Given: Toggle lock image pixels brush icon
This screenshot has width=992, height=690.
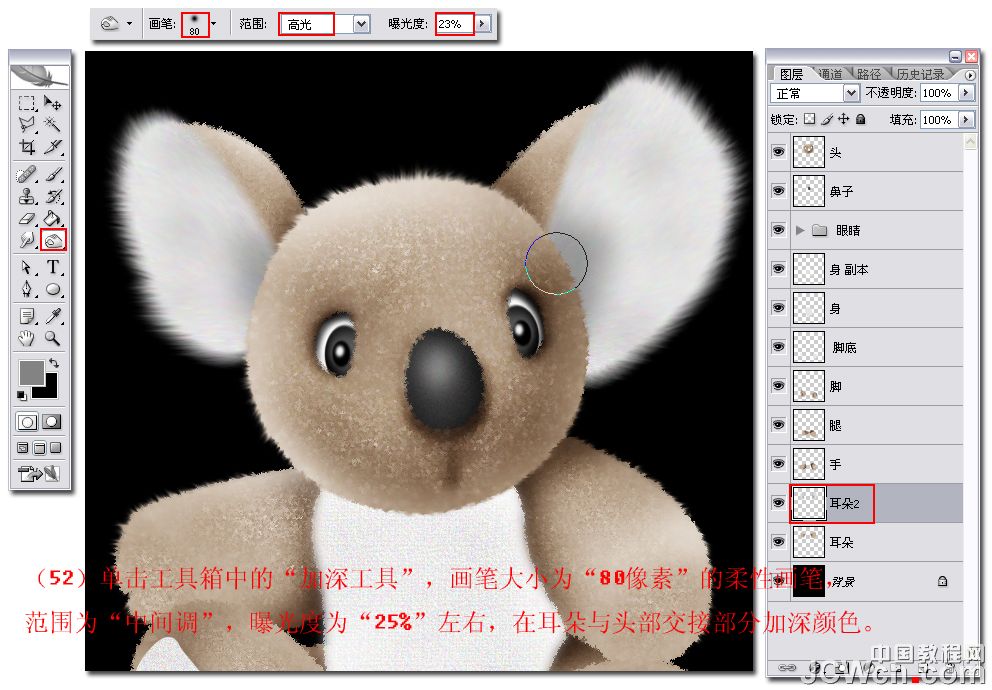Looking at the screenshot, I should pyautogui.click(x=826, y=119).
